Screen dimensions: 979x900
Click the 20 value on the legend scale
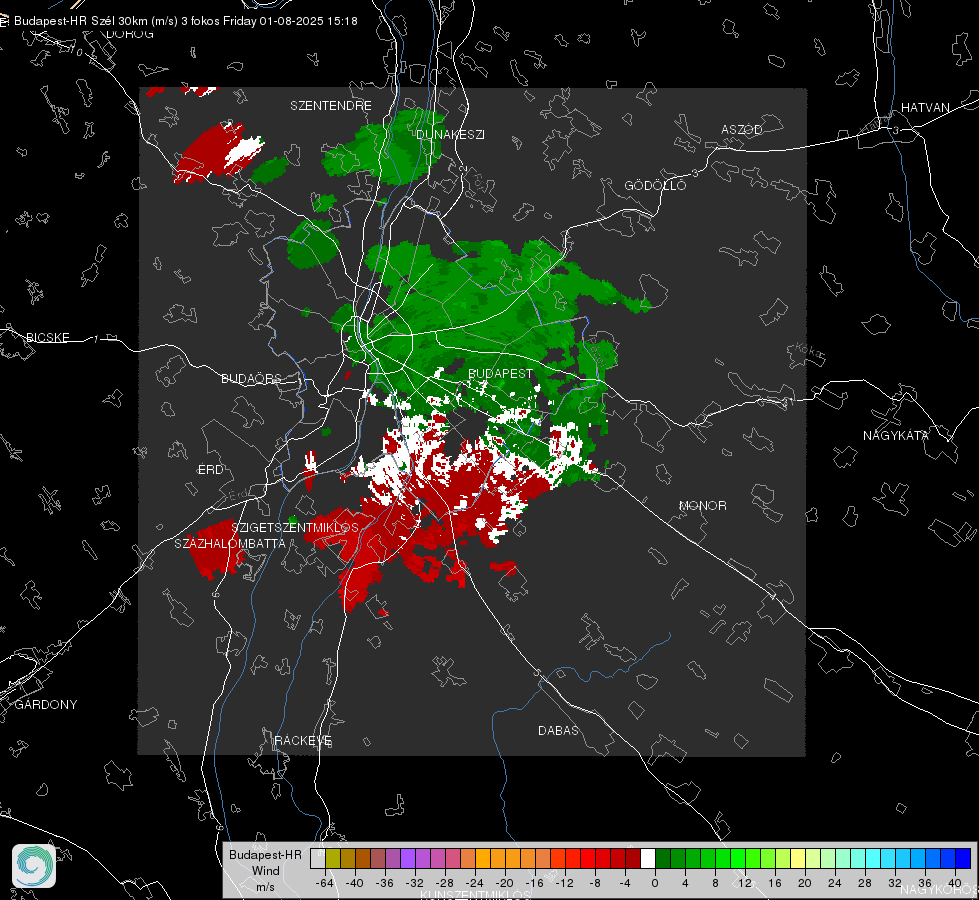pos(804,883)
